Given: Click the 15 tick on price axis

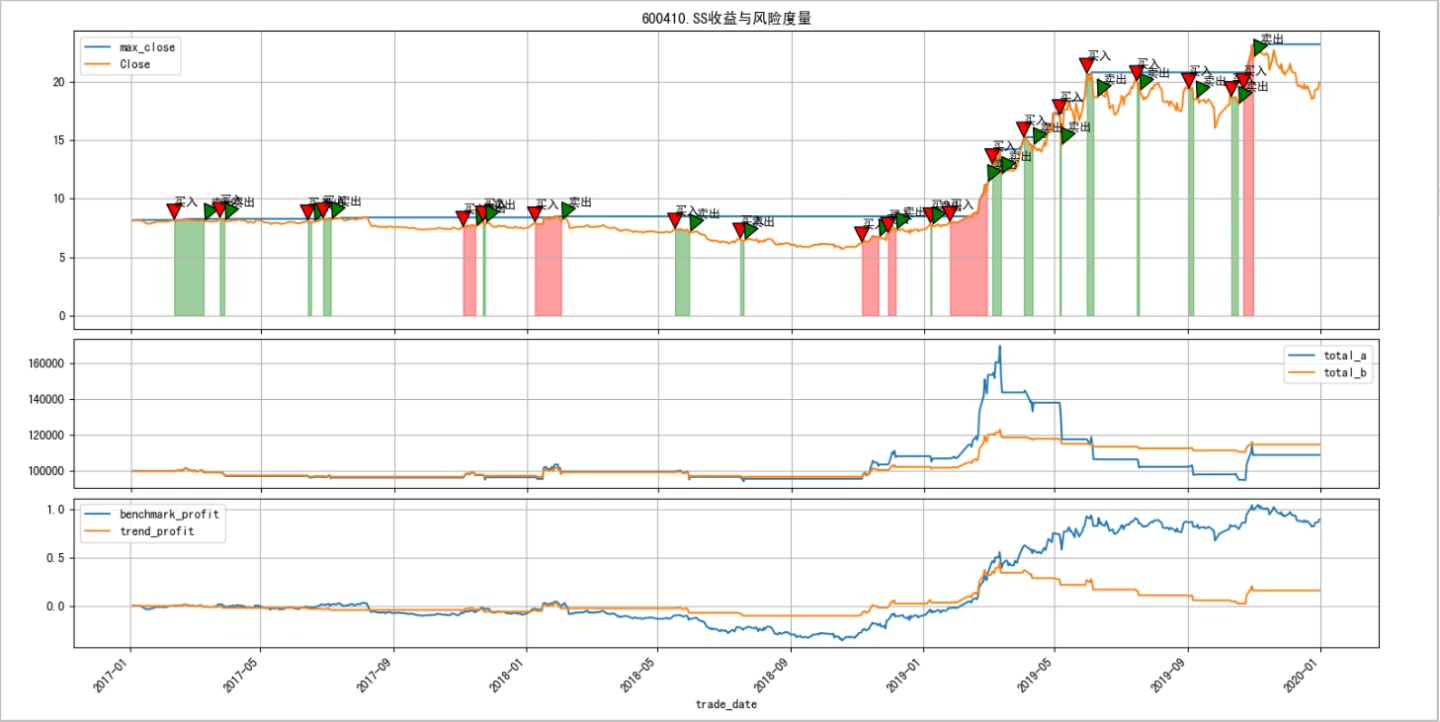Looking at the screenshot, I should tap(59, 141).
